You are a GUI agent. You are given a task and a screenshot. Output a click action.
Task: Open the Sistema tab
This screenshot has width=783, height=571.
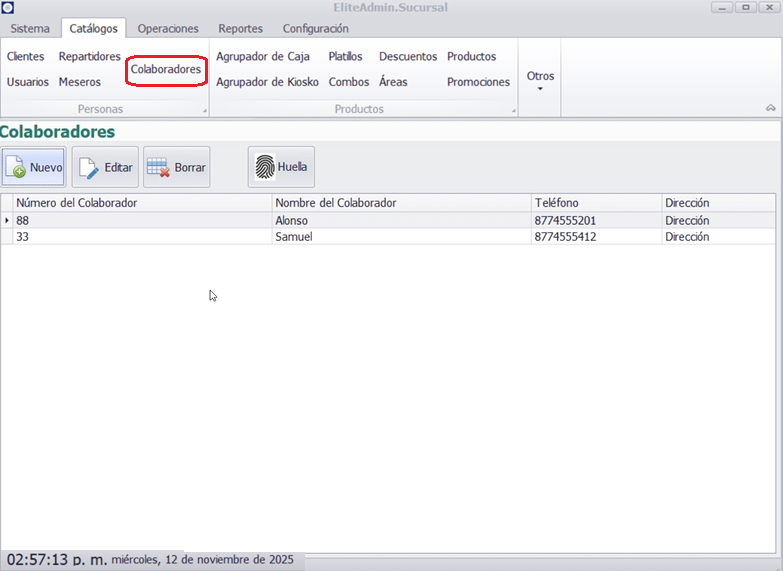[30, 29]
